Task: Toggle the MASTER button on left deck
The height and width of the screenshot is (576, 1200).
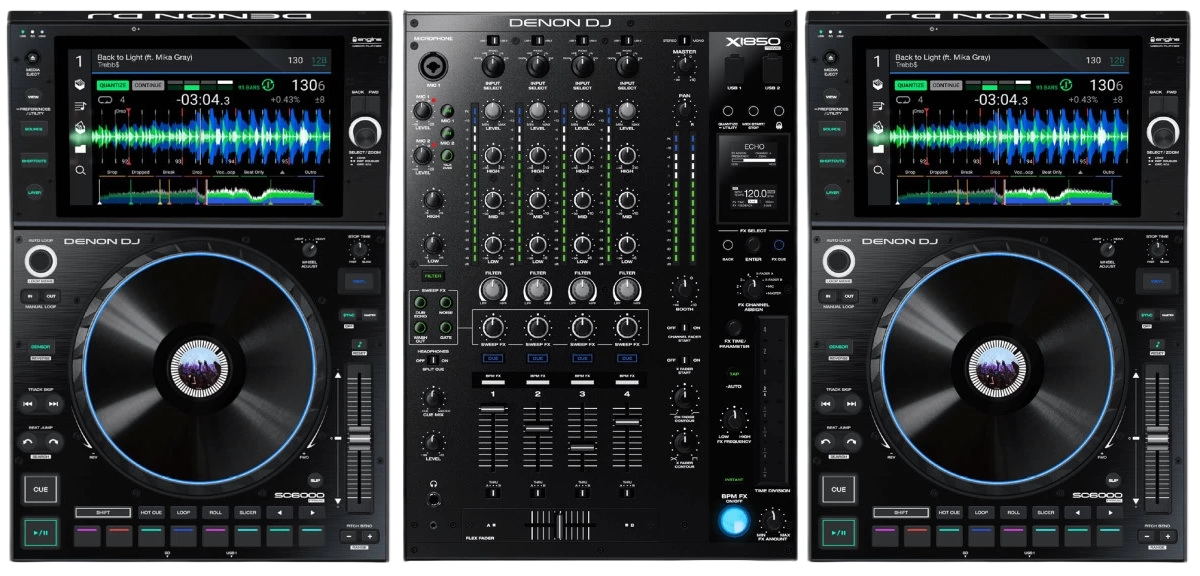Action: pyautogui.click(x=369, y=316)
